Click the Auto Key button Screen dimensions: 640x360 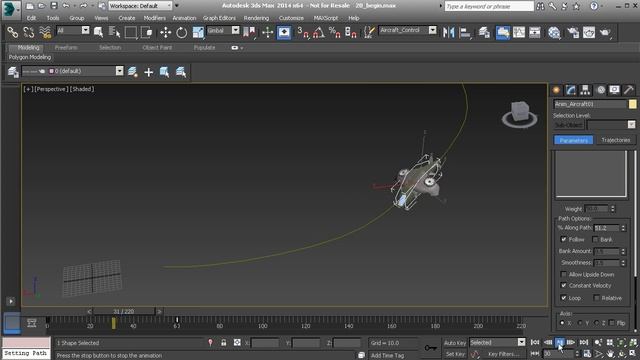(x=455, y=343)
